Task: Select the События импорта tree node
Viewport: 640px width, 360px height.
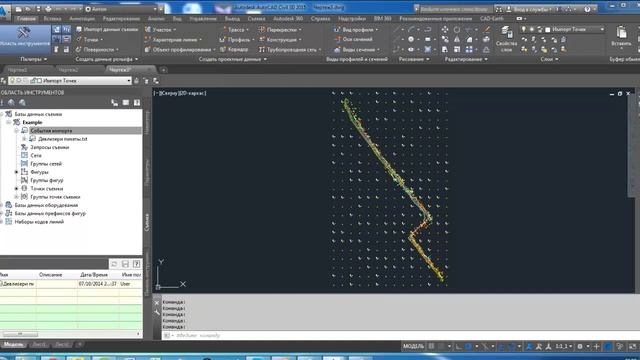Action: pos(51,131)
